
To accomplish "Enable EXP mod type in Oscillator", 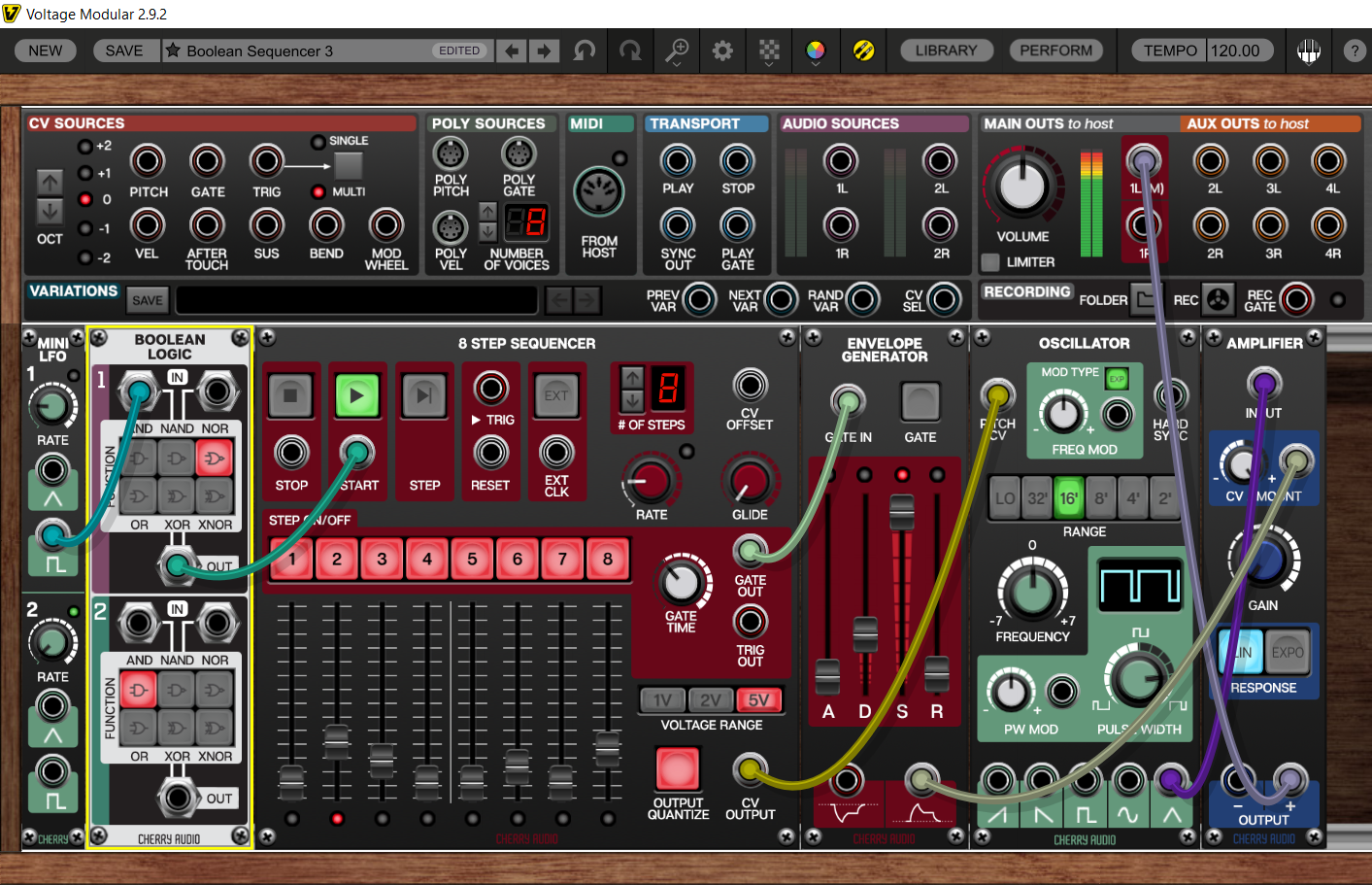I will click(1117, 379).
